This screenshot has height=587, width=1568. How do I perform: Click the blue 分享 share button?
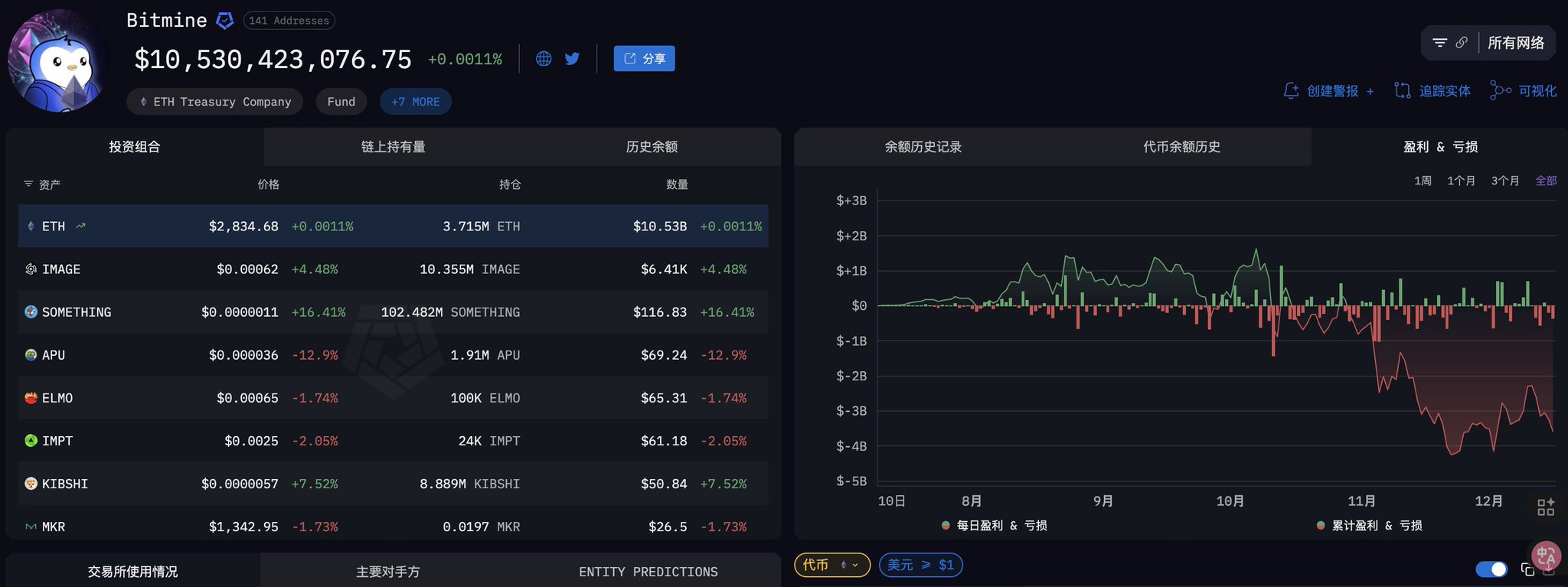tap(644, 59)
